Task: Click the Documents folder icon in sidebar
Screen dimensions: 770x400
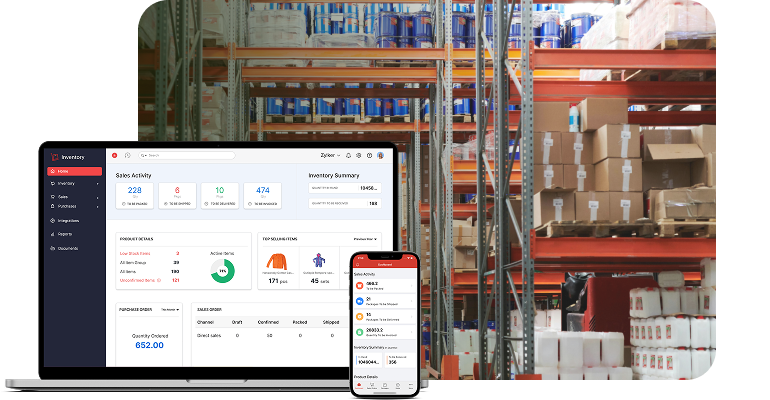Action: coord(52,247)
